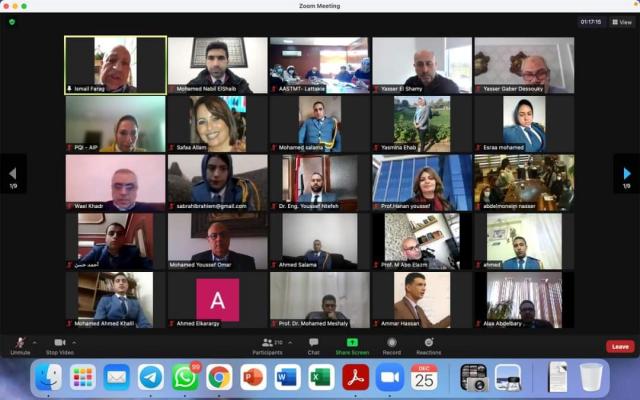
Task: Click the green encryption shield icon
Action: click(12, 22)
